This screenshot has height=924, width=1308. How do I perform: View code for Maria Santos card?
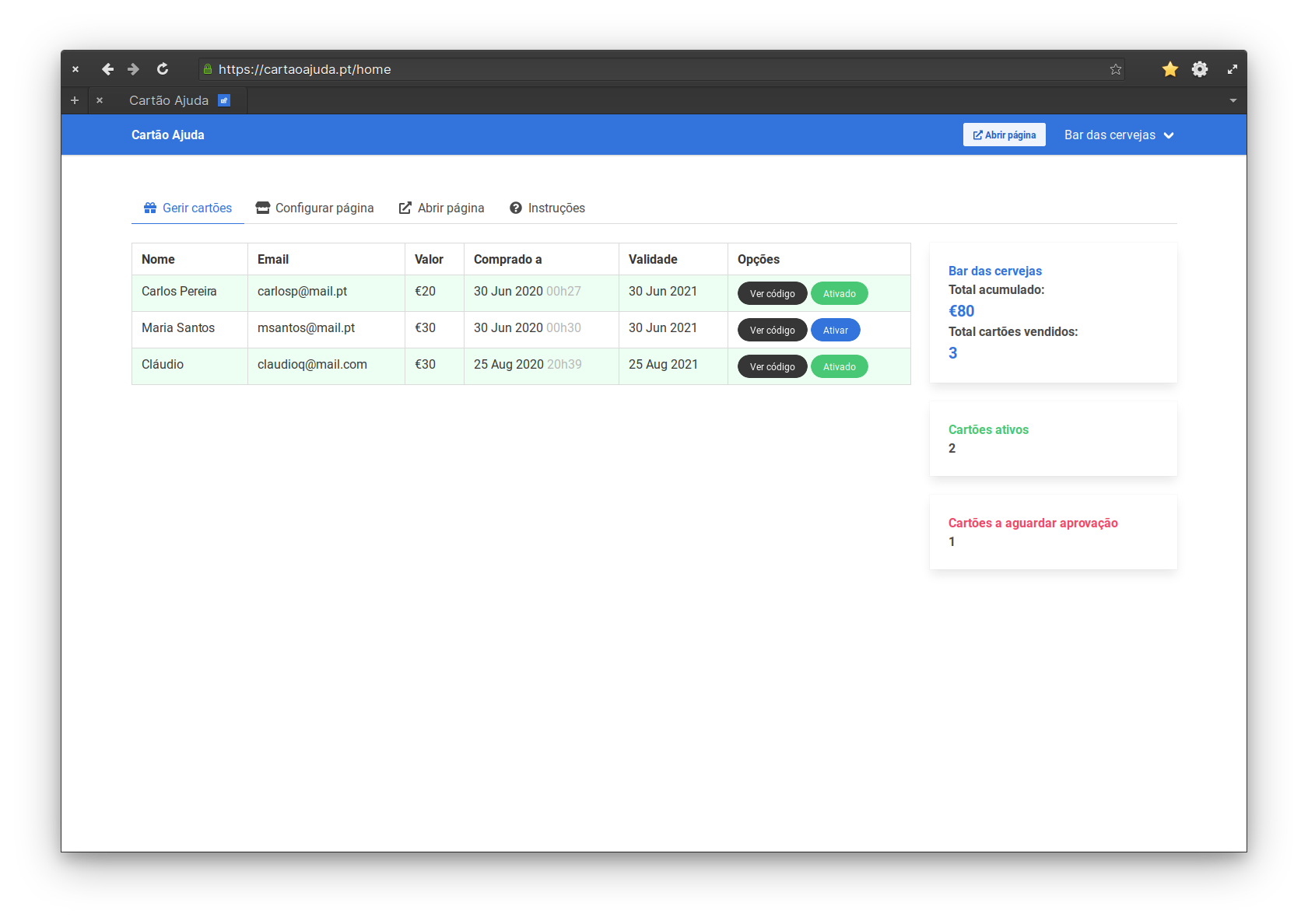pos(773,330)
